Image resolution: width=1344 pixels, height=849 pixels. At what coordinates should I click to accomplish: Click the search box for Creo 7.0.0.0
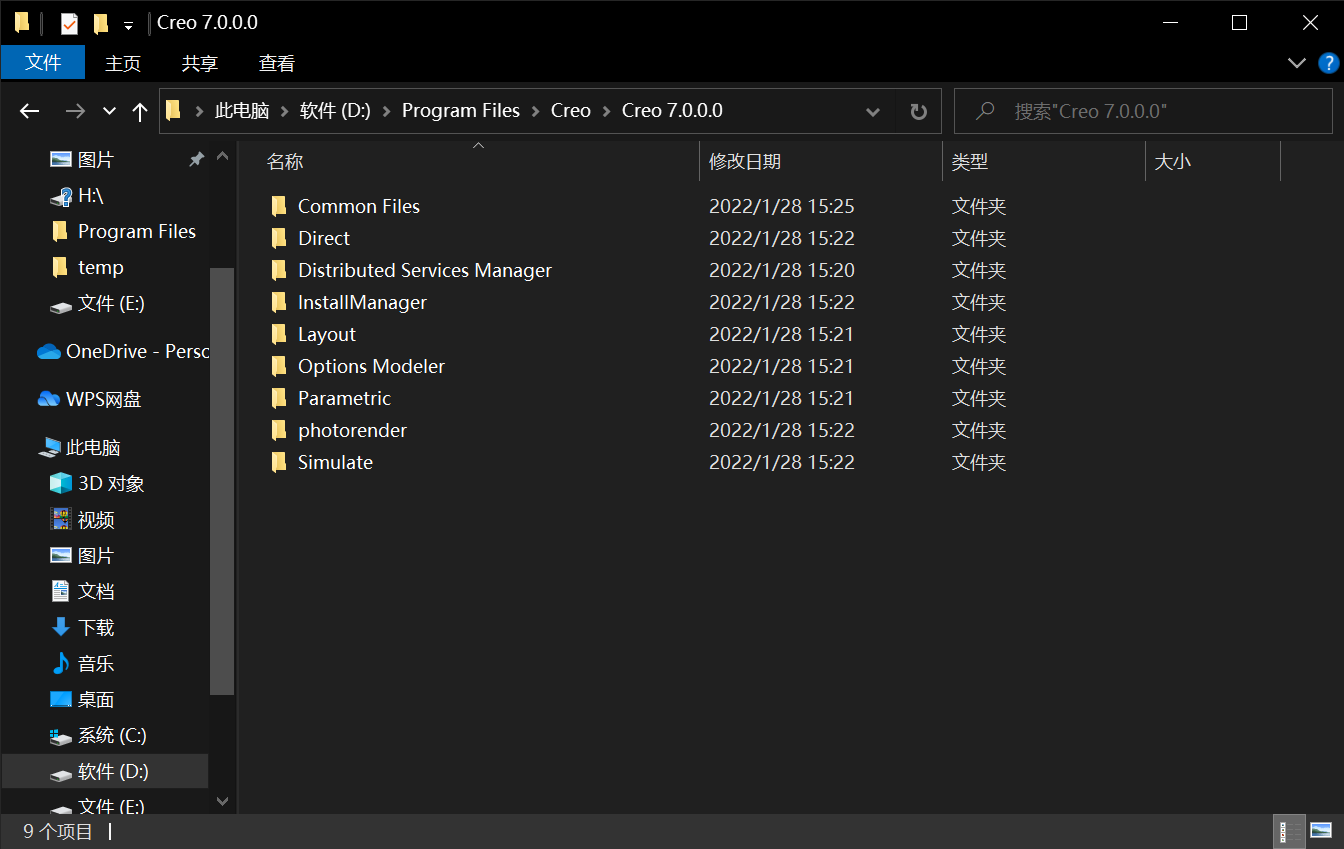[1143, 111]
